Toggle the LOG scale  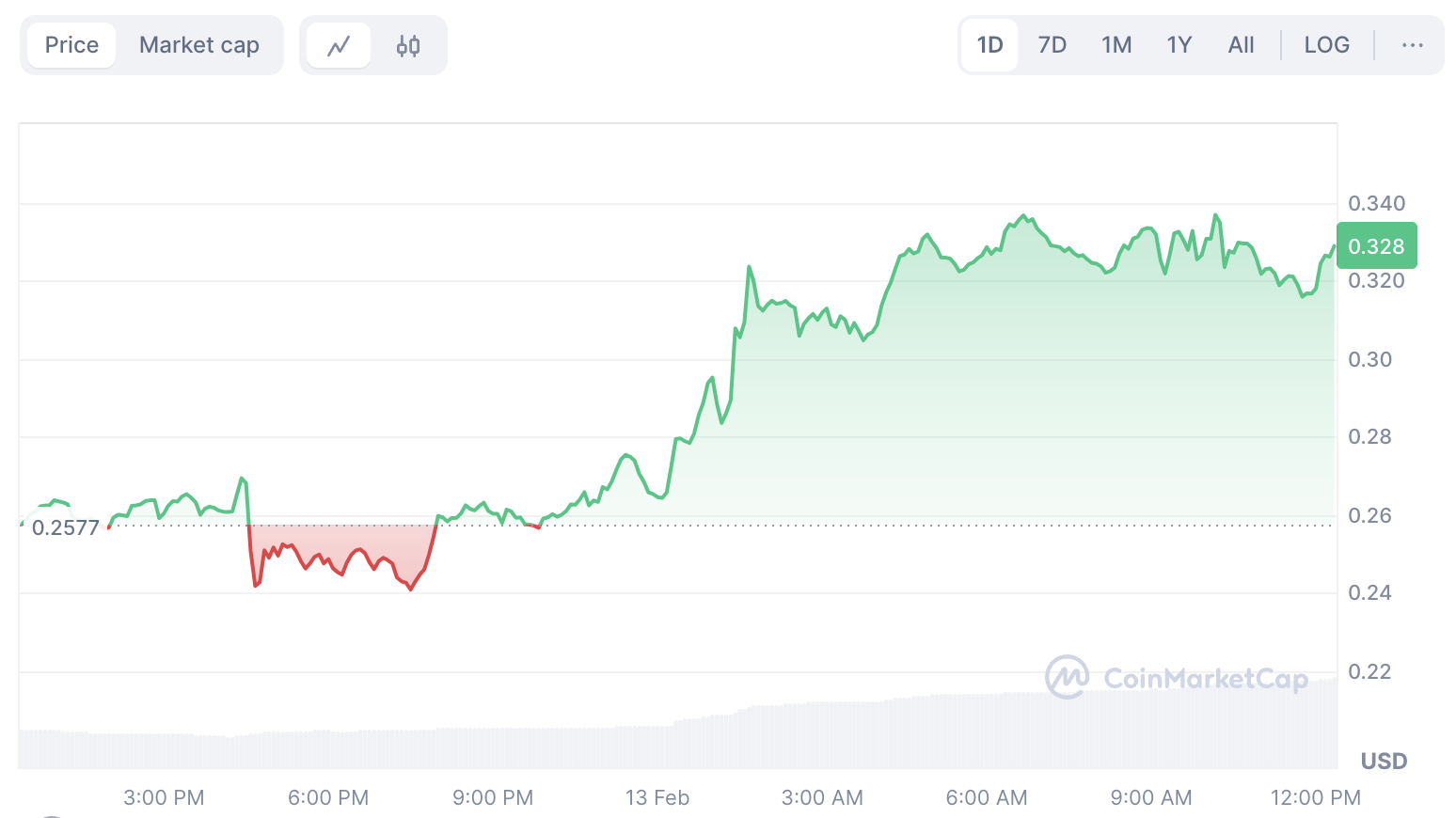pos(1326,45)
